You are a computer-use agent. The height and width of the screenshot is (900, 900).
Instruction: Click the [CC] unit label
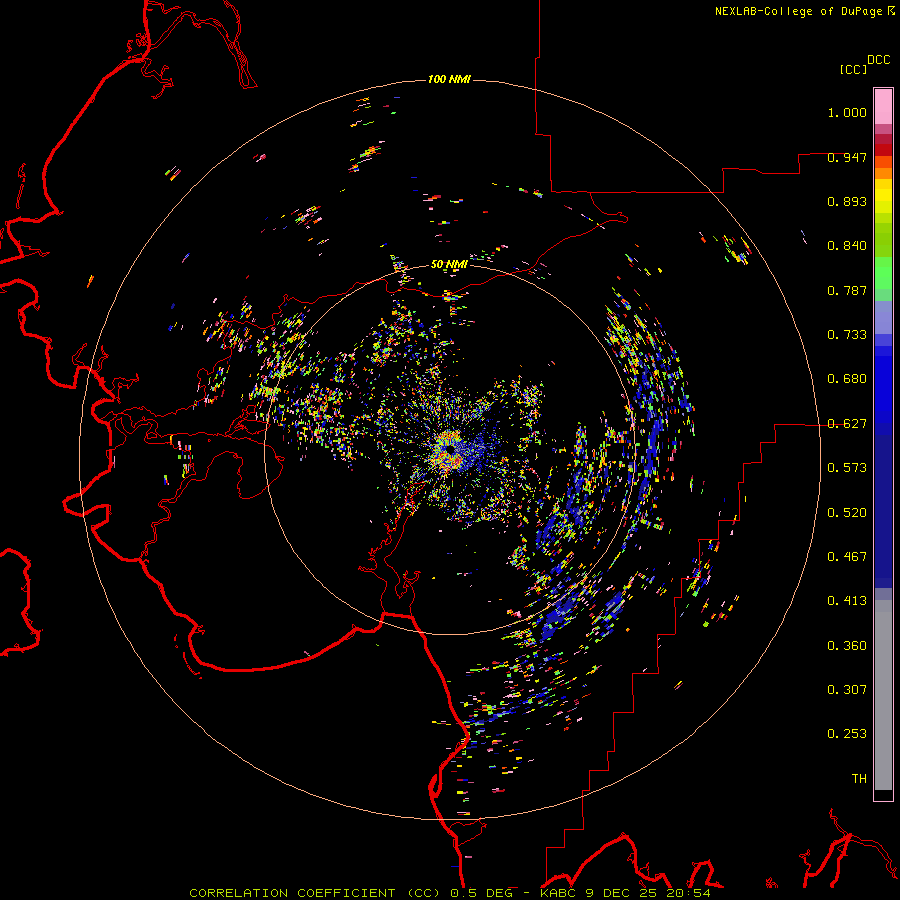[x=853, y=69]
